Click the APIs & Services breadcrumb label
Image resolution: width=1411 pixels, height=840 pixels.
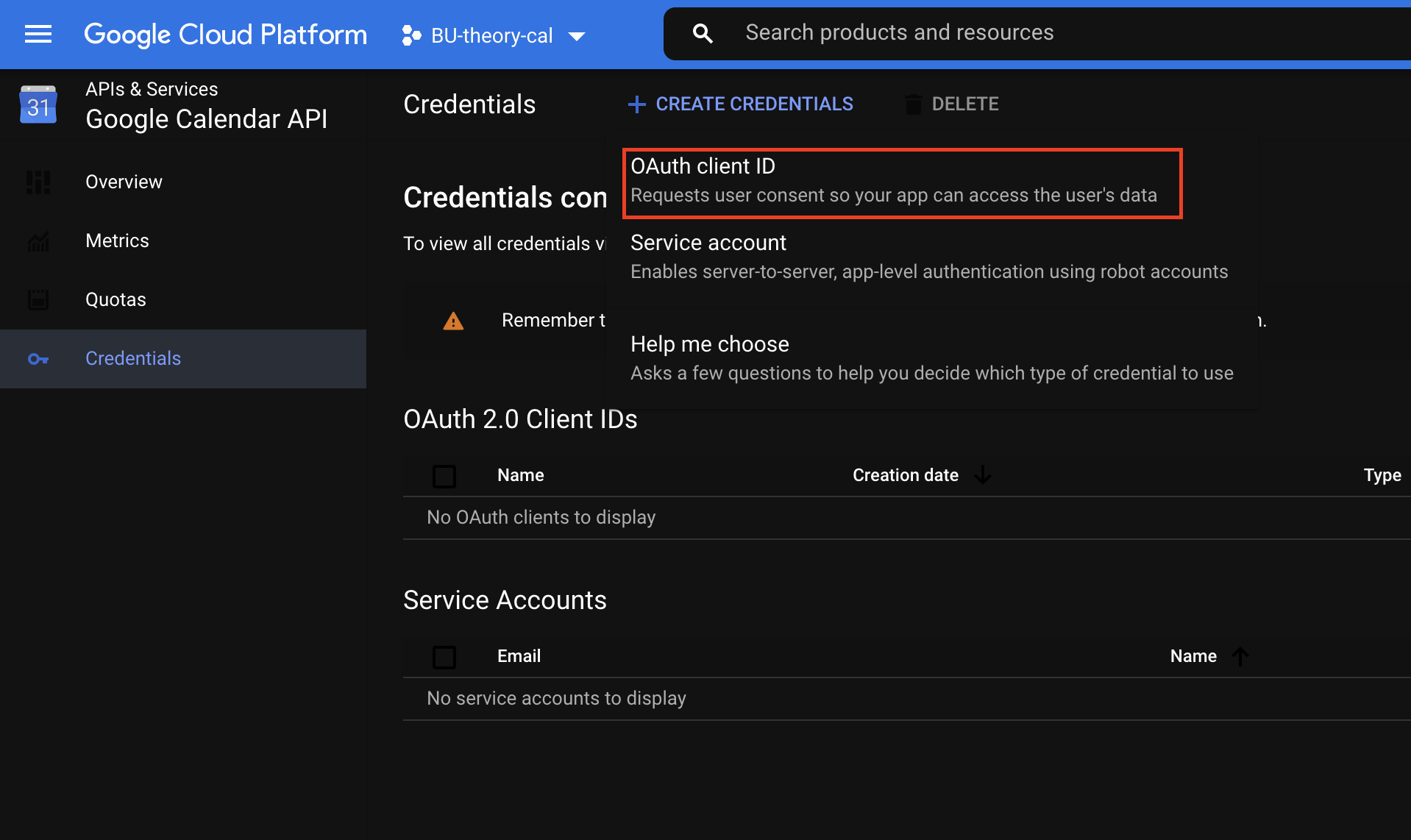[152, 89]
